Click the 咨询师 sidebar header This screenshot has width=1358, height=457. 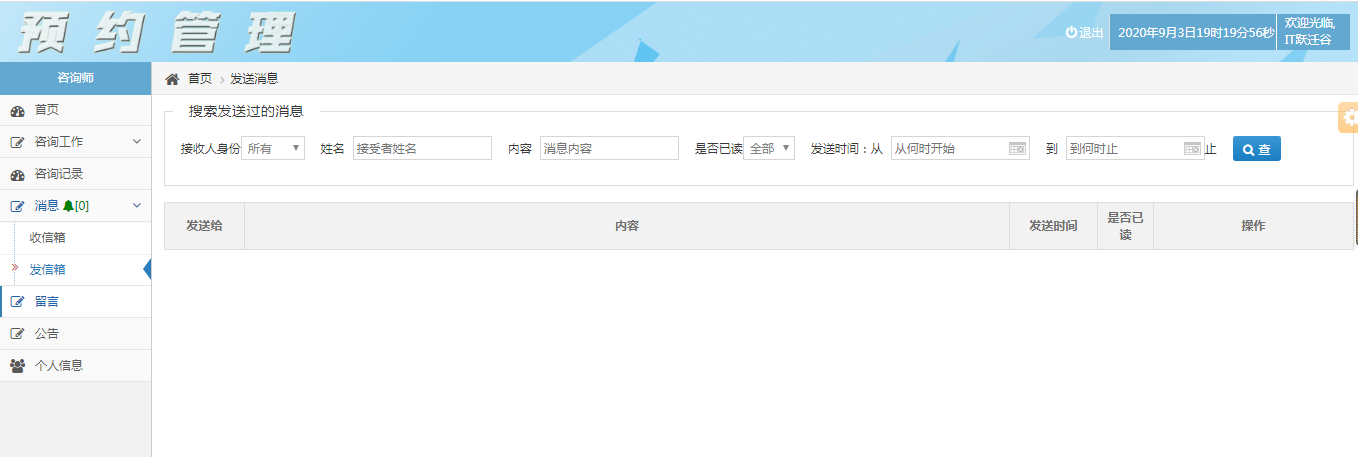(76, 78)
